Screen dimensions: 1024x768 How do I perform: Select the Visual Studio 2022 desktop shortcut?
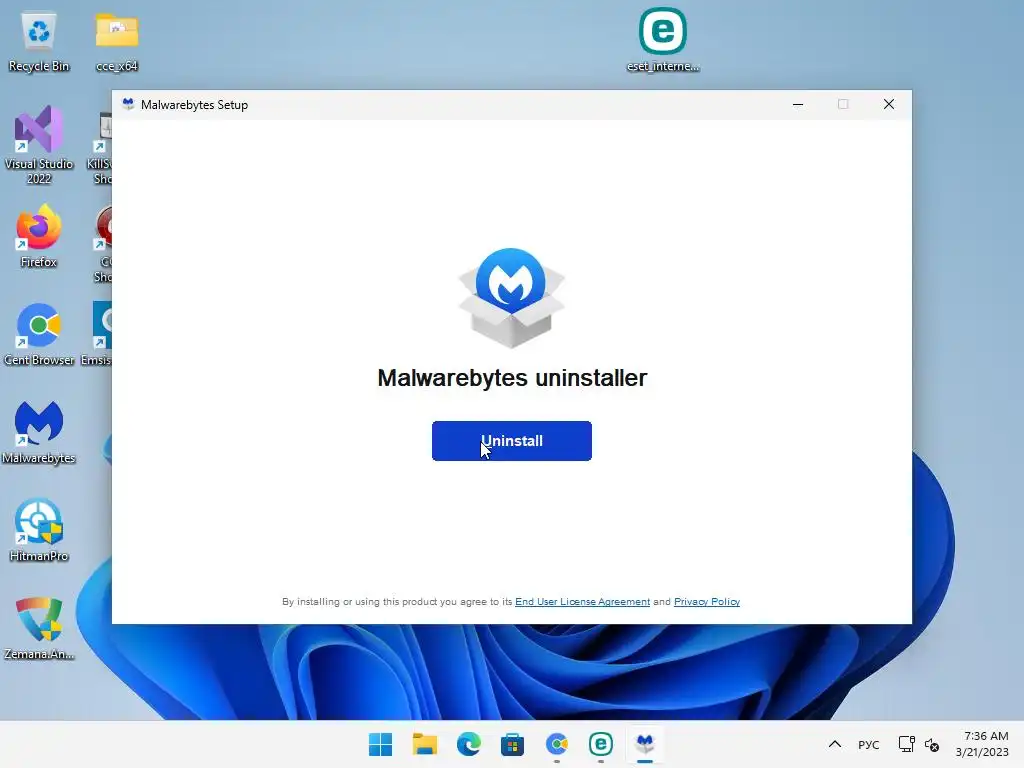pyautogui.click(x=39, y=145)
